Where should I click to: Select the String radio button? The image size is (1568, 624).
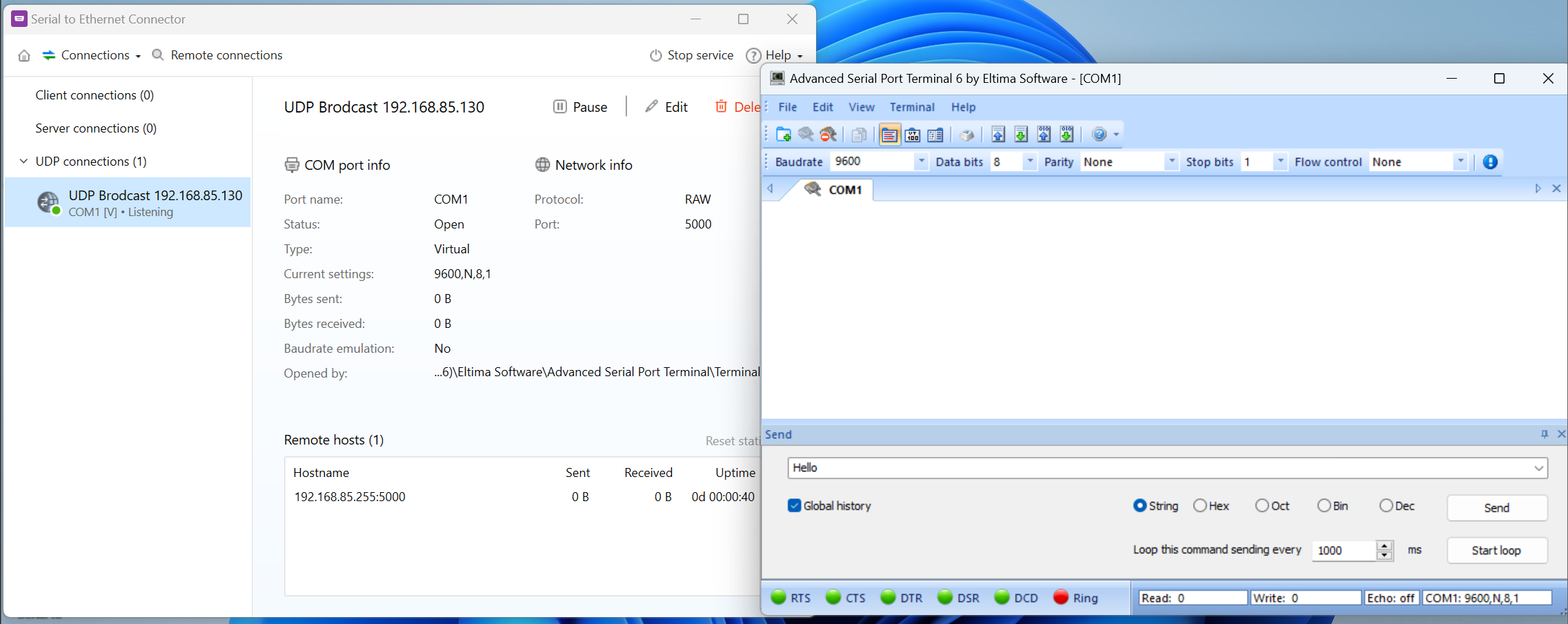point(1140,505)
